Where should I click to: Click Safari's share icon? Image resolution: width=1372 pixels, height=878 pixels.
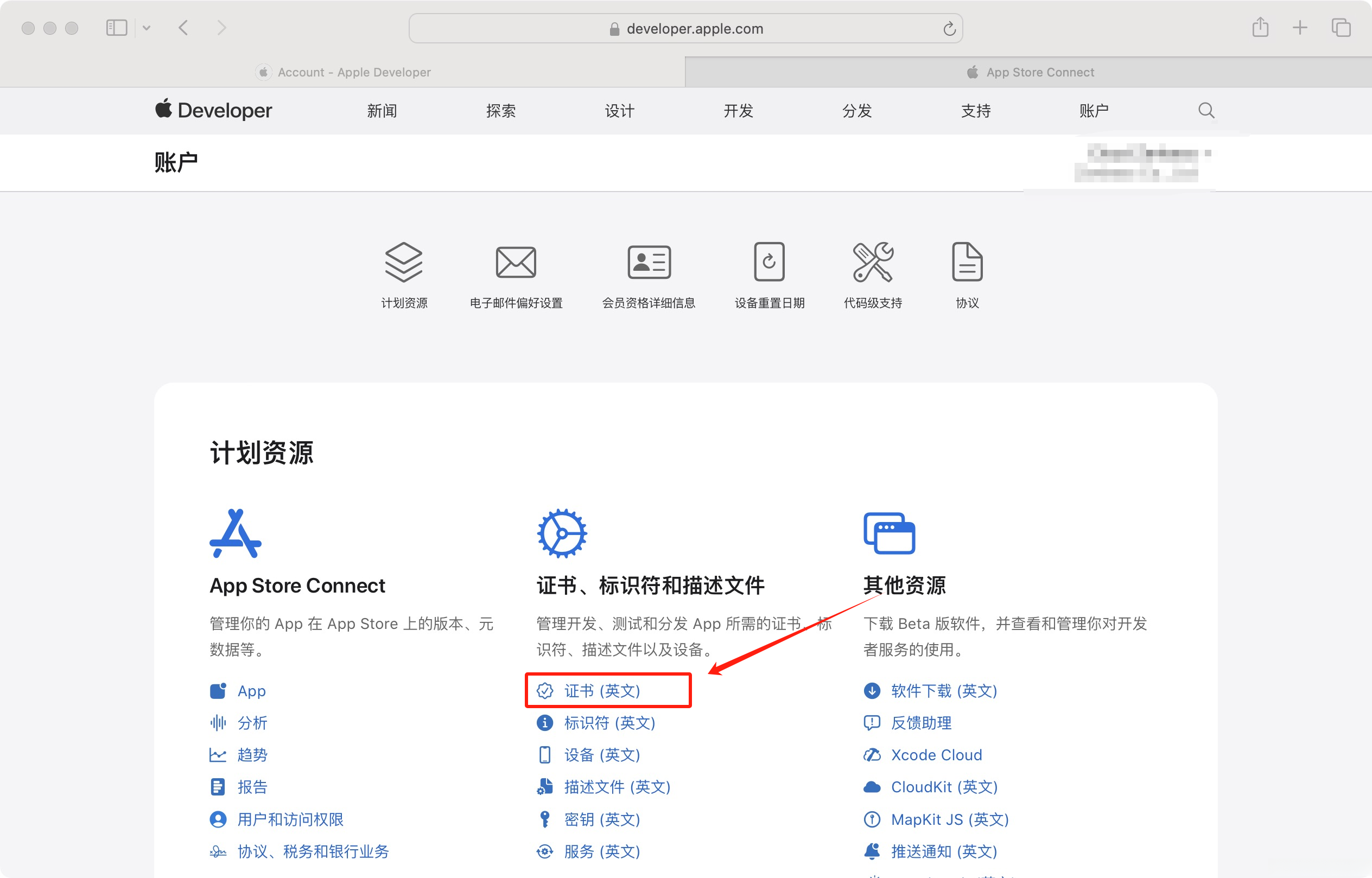coord(1260,27)
